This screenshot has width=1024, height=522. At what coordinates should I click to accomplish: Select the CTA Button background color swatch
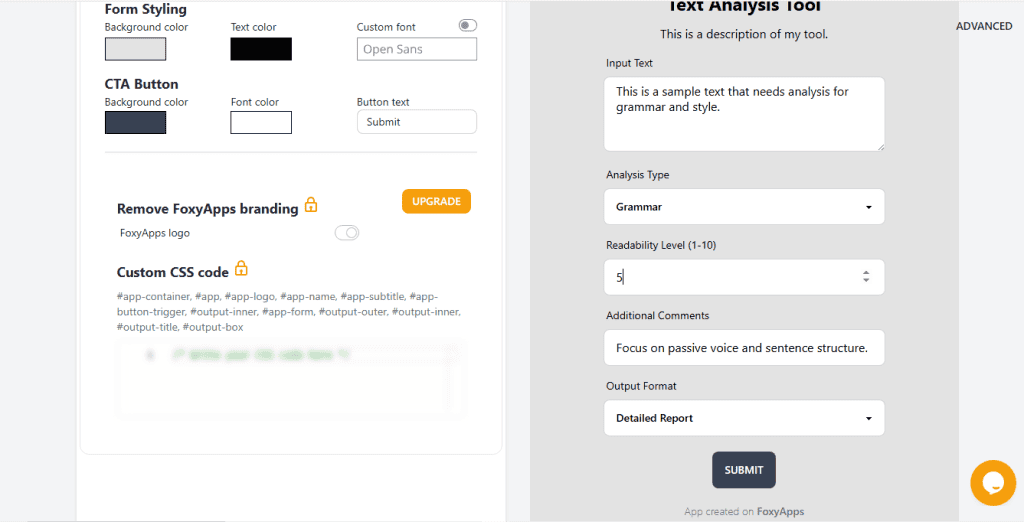pyautogui.click(x=135, y=123)
